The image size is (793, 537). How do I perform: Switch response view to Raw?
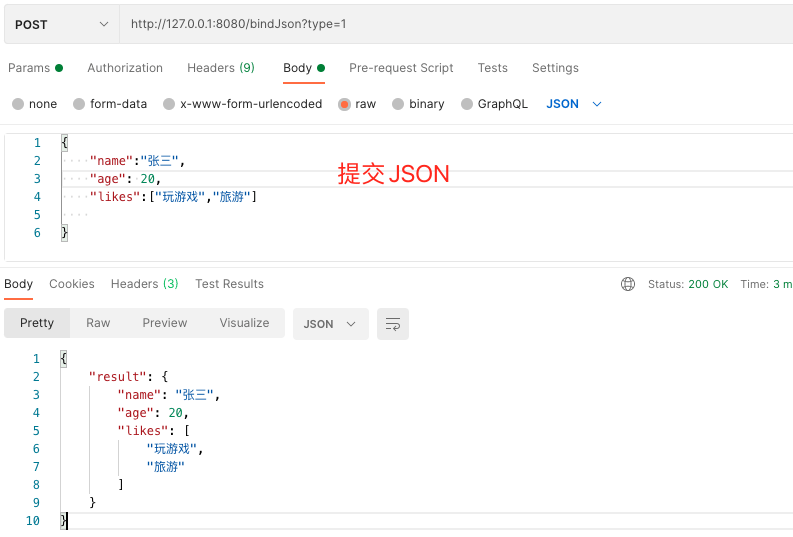(x=98, y=323)
